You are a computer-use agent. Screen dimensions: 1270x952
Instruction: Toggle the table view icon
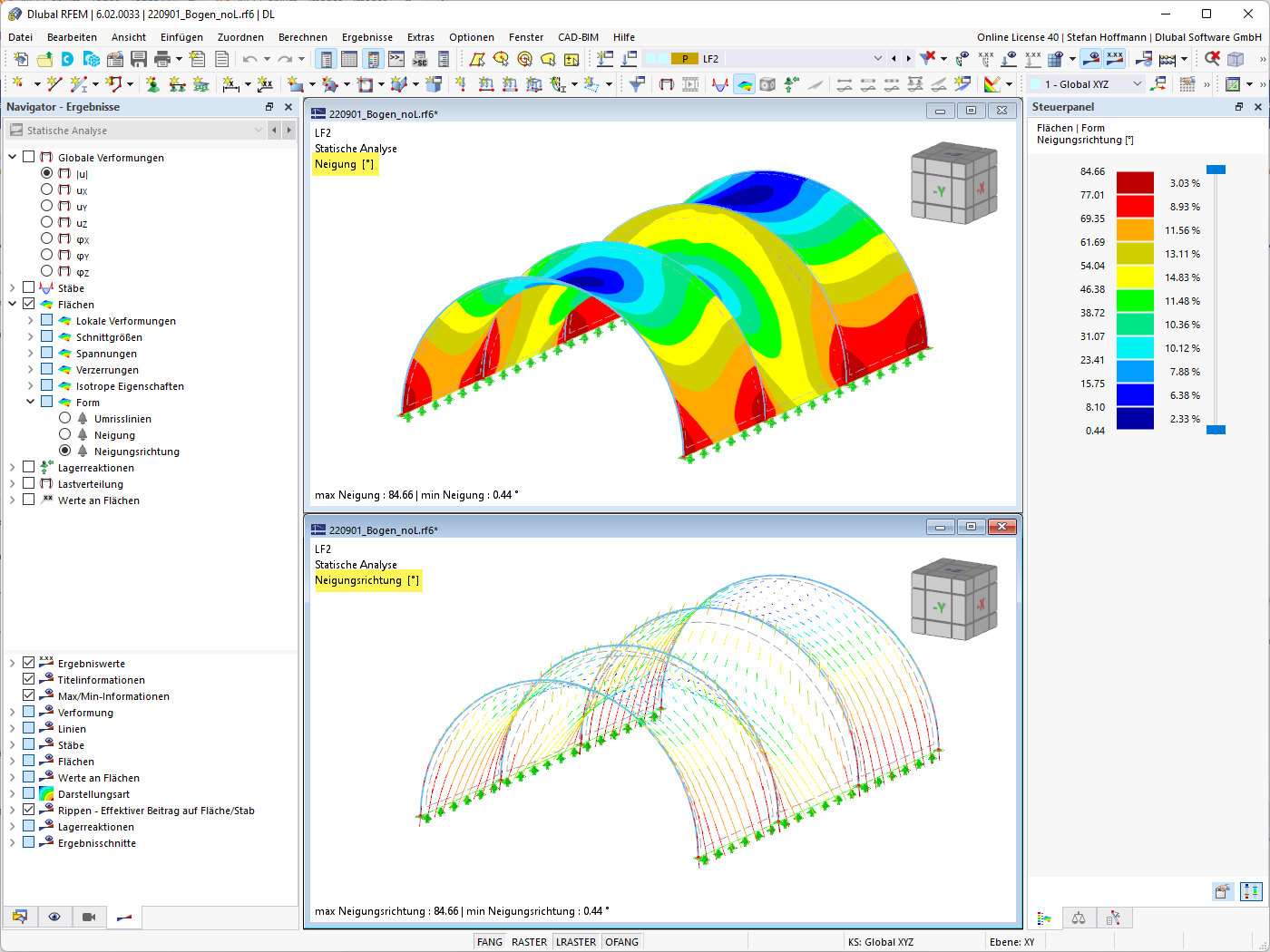(349, 59)
